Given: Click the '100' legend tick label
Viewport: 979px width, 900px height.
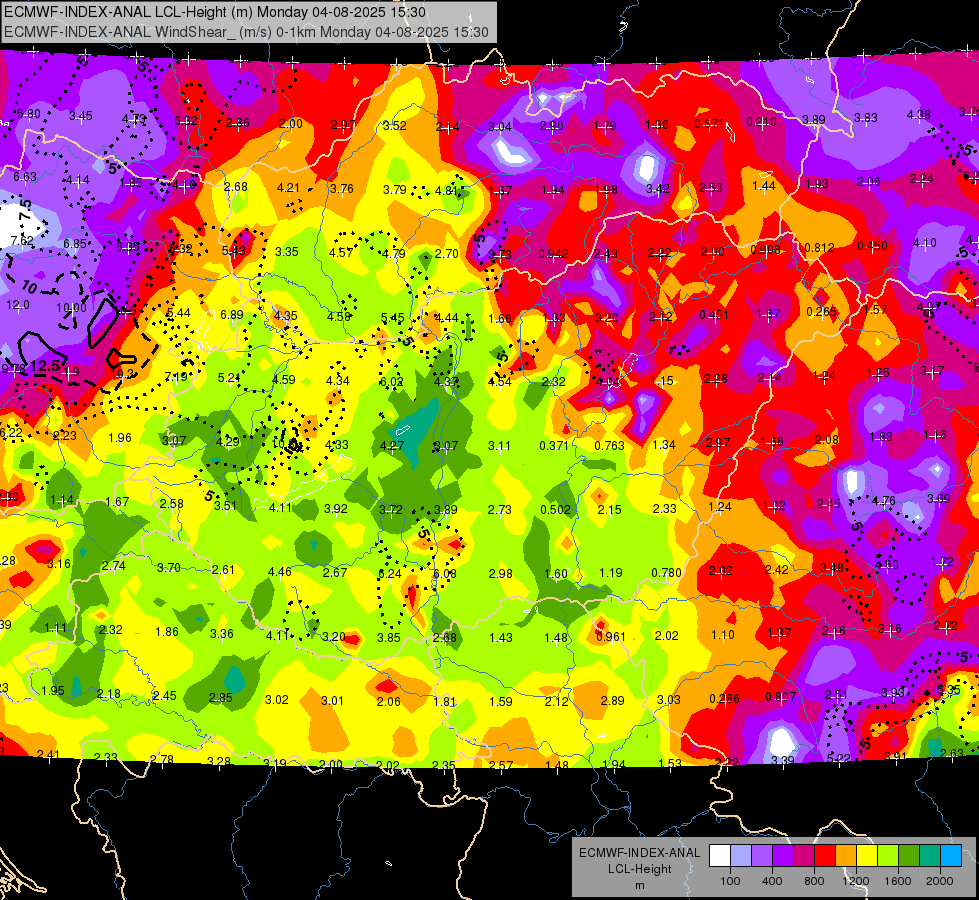Looking at the screenshot, I should (x=730, y=881).
